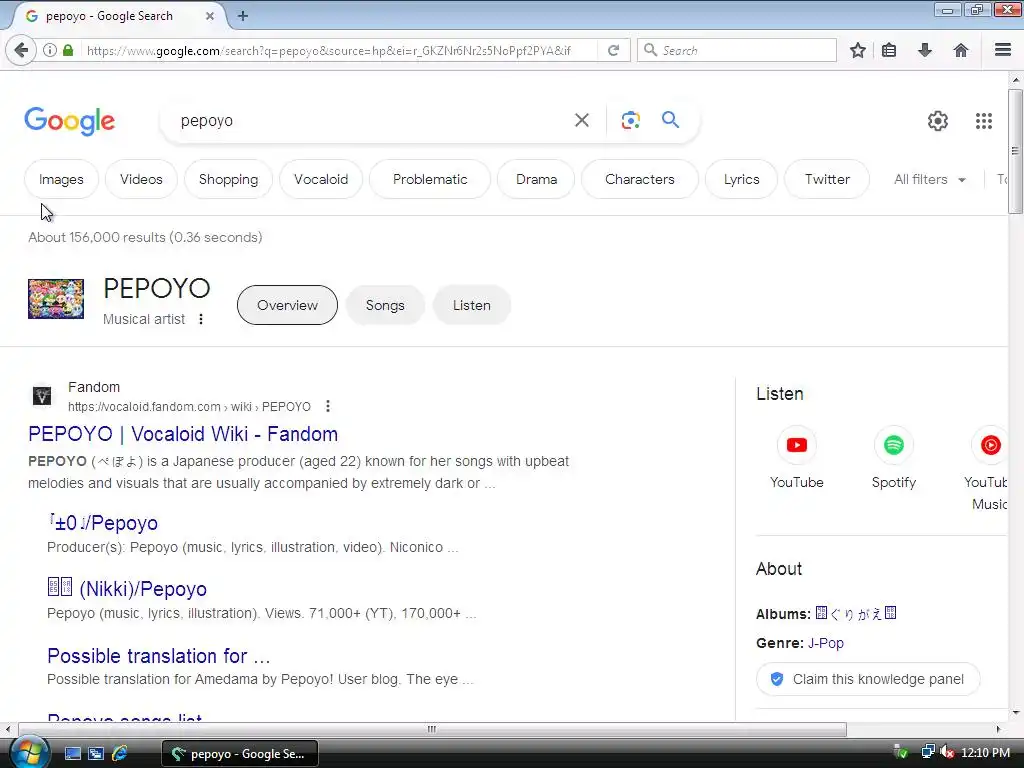This screenshot has height=768, width=1024.
Task: Search by image with Google Lens icon
Action: click(x=630, y=120)
